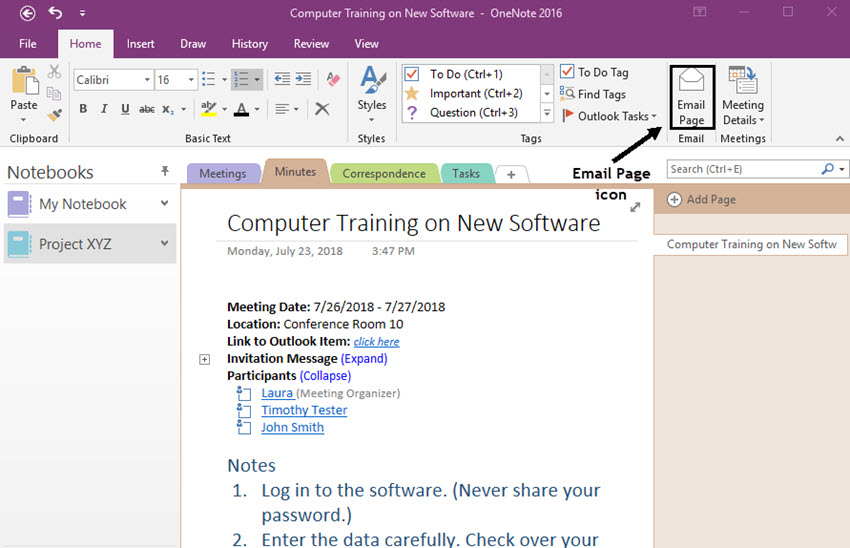Open font color picker arrow

tap(257, 109)
